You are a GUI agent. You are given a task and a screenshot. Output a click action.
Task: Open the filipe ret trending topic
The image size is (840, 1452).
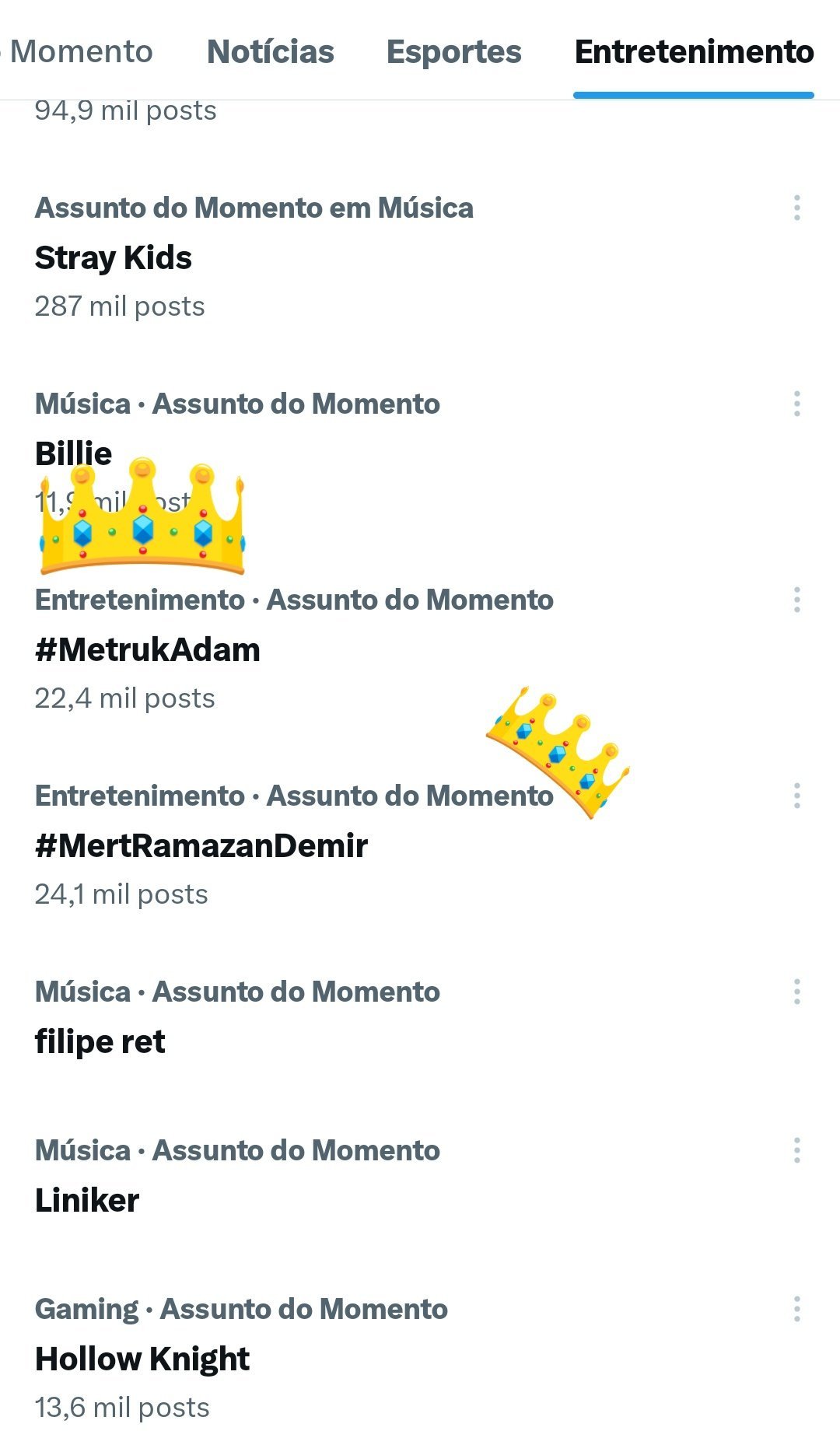(100, 1042)
